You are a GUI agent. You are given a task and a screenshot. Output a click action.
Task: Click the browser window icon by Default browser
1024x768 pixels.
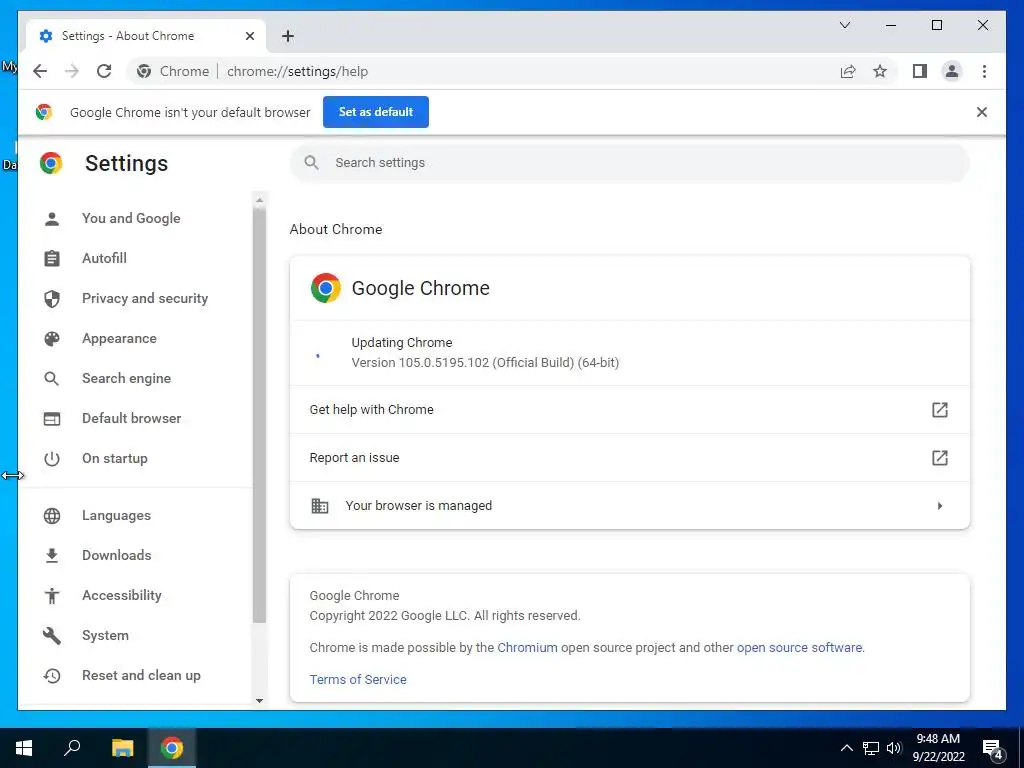click(52, 419)
